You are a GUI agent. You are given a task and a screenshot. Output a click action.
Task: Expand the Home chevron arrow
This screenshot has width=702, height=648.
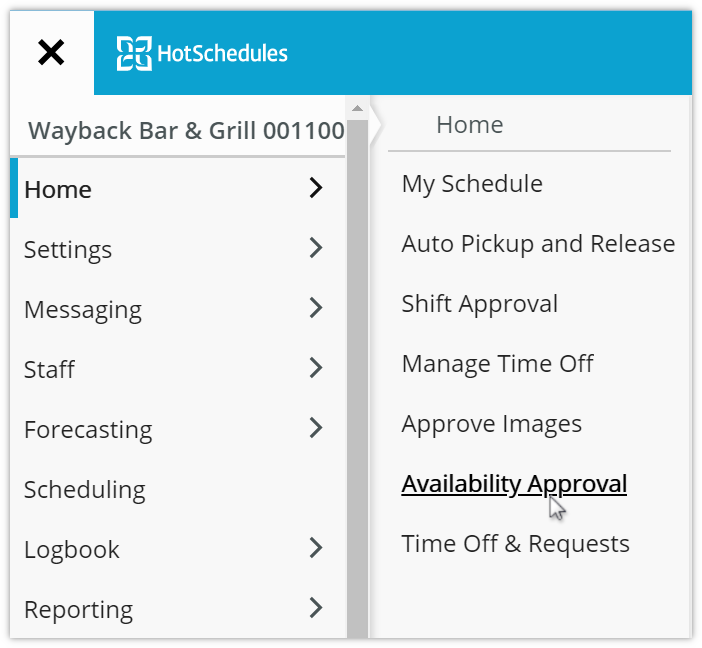[316, 188]
